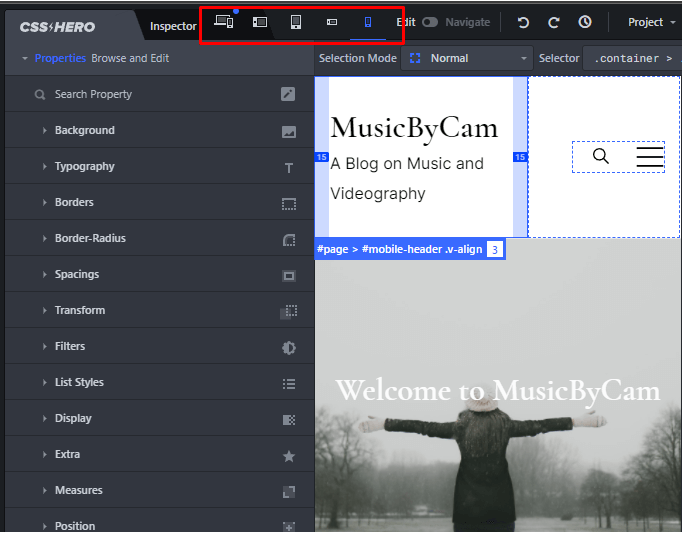The height and width of the screenshot is (533, 682).
Task: Click the Search Property input field
Action: [150, 94]
